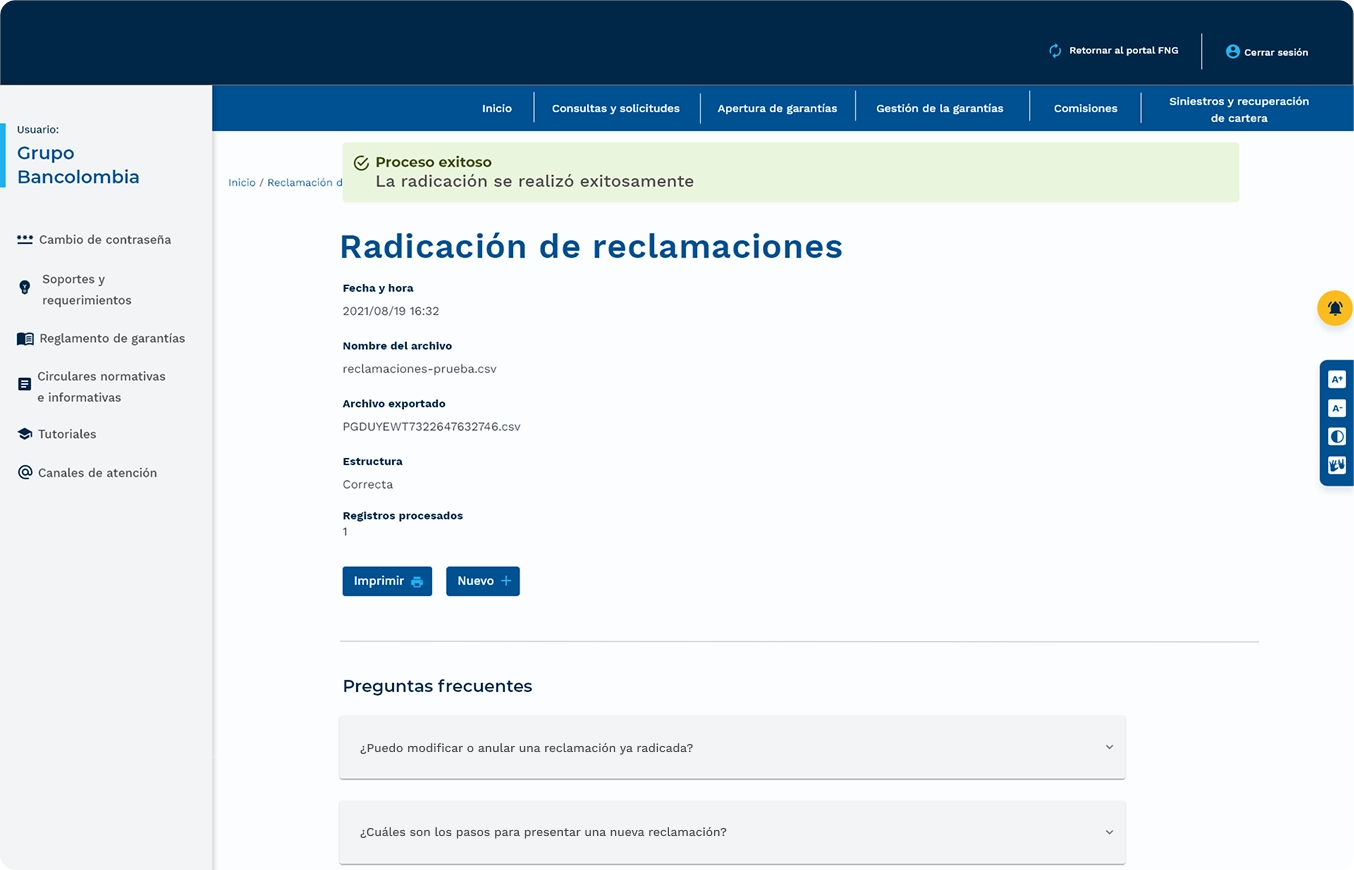Click the check-circle icon in success banner
This screenshot has width=1354, height=870.
tap(361, 163)
